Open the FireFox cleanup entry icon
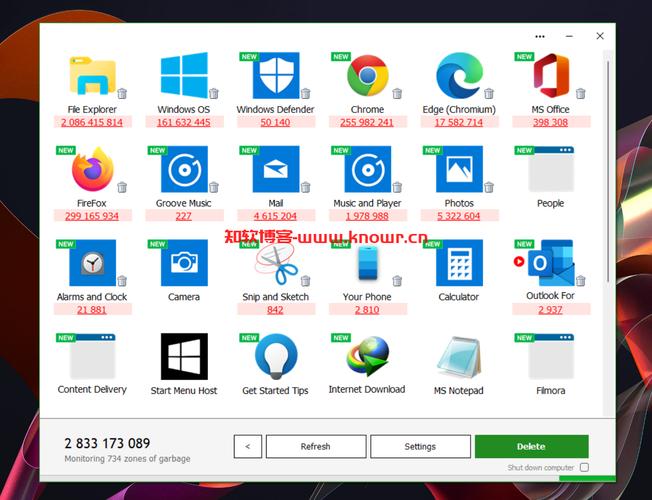The image size is (652, 500). coord(93,169)
